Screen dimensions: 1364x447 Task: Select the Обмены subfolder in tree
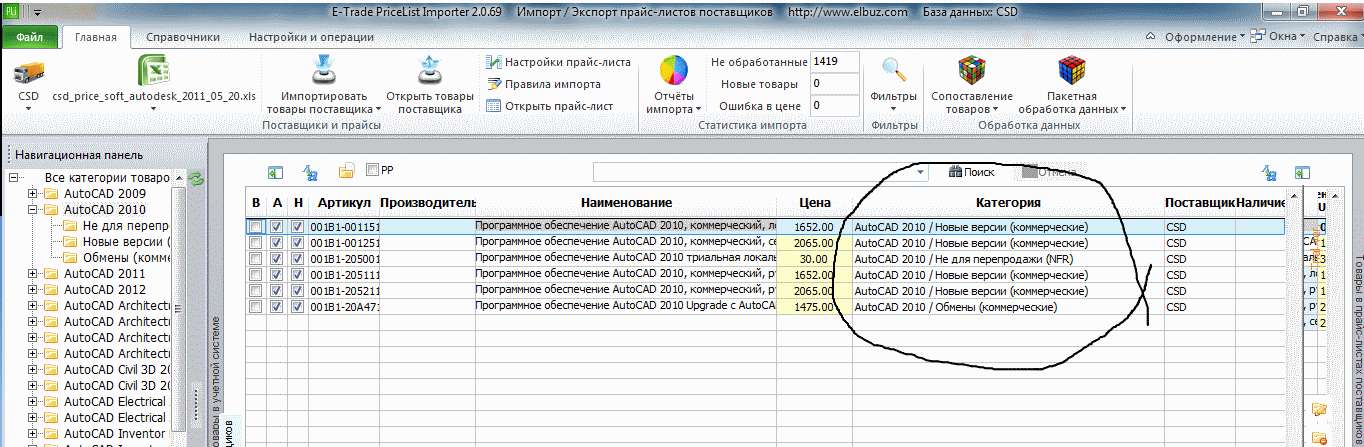(x=117, y=258)
